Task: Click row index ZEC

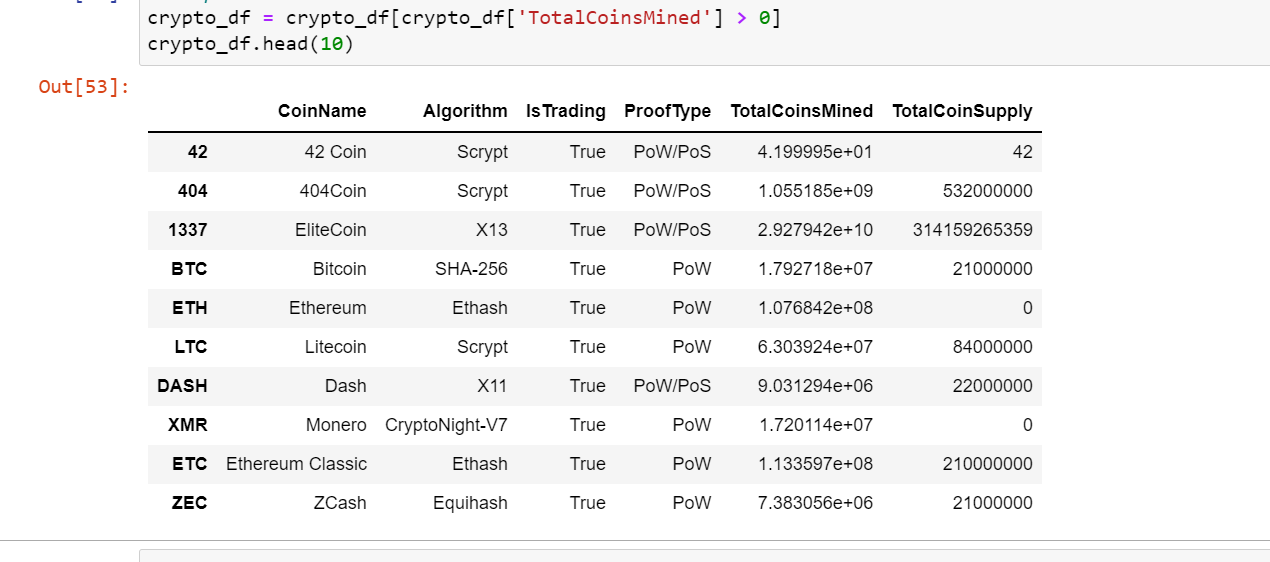Action: coord(189,503)
